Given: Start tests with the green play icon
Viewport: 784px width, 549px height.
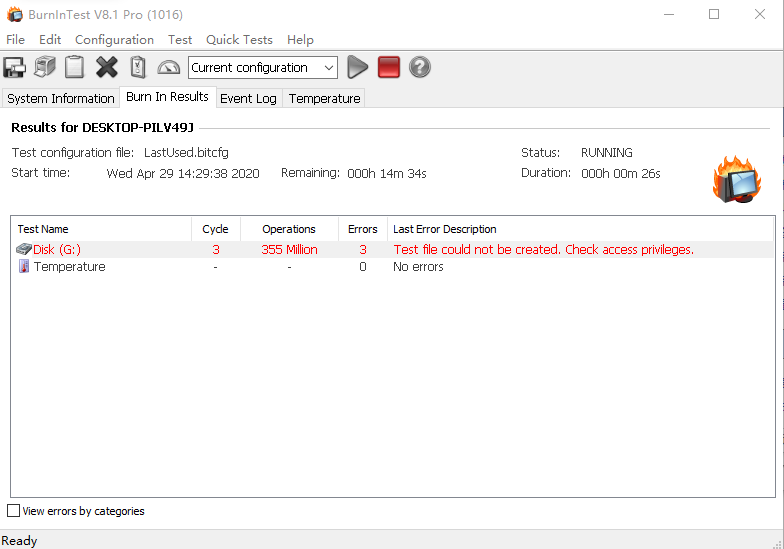Looking at the screenshot, I should [357, 67].
